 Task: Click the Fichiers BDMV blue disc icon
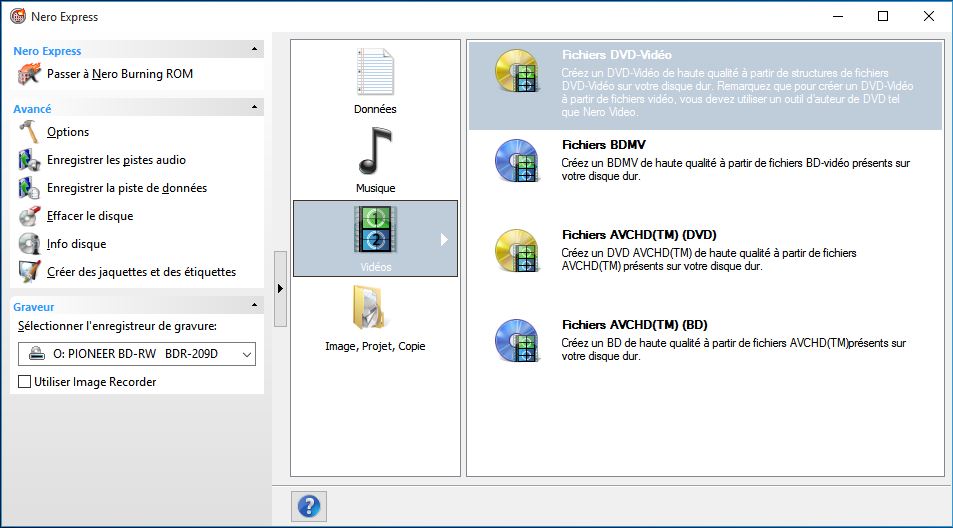(x=517, y=160)
